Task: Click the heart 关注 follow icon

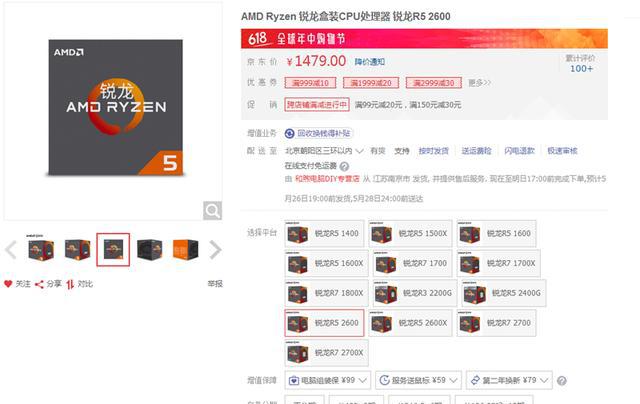Action: (x=8, y=284)
